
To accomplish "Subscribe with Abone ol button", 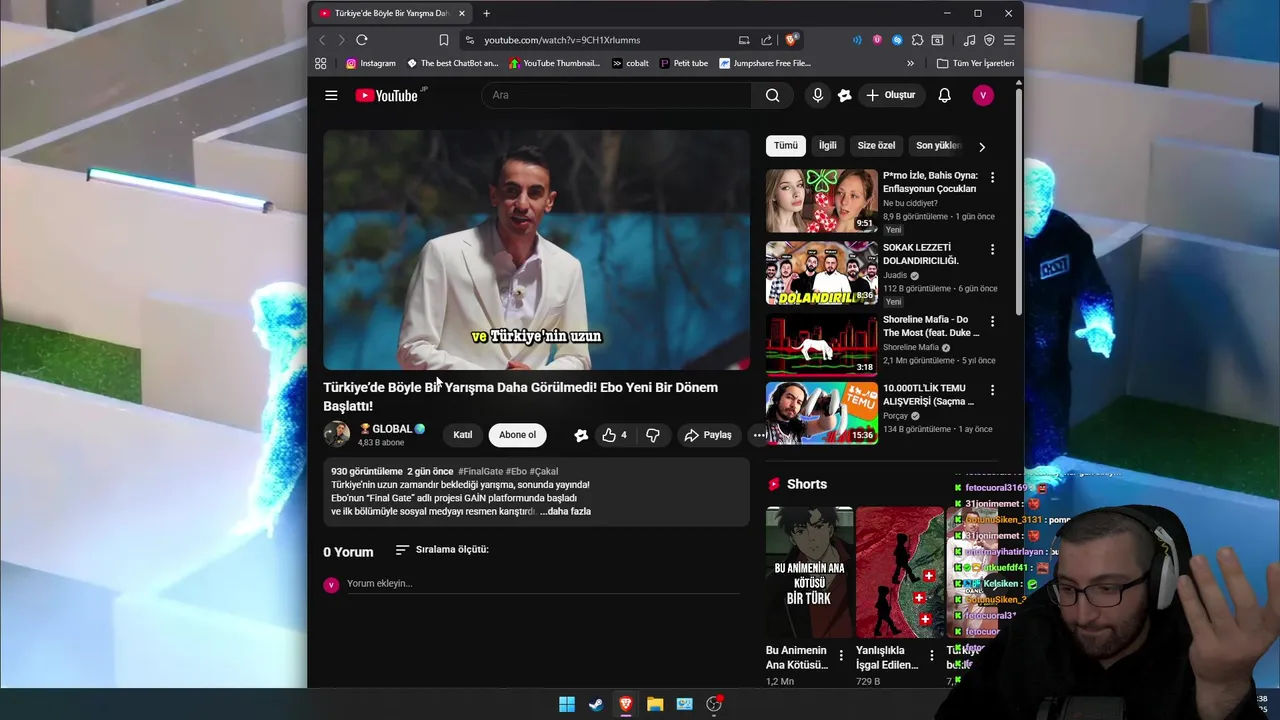I will tap(517, 435).
